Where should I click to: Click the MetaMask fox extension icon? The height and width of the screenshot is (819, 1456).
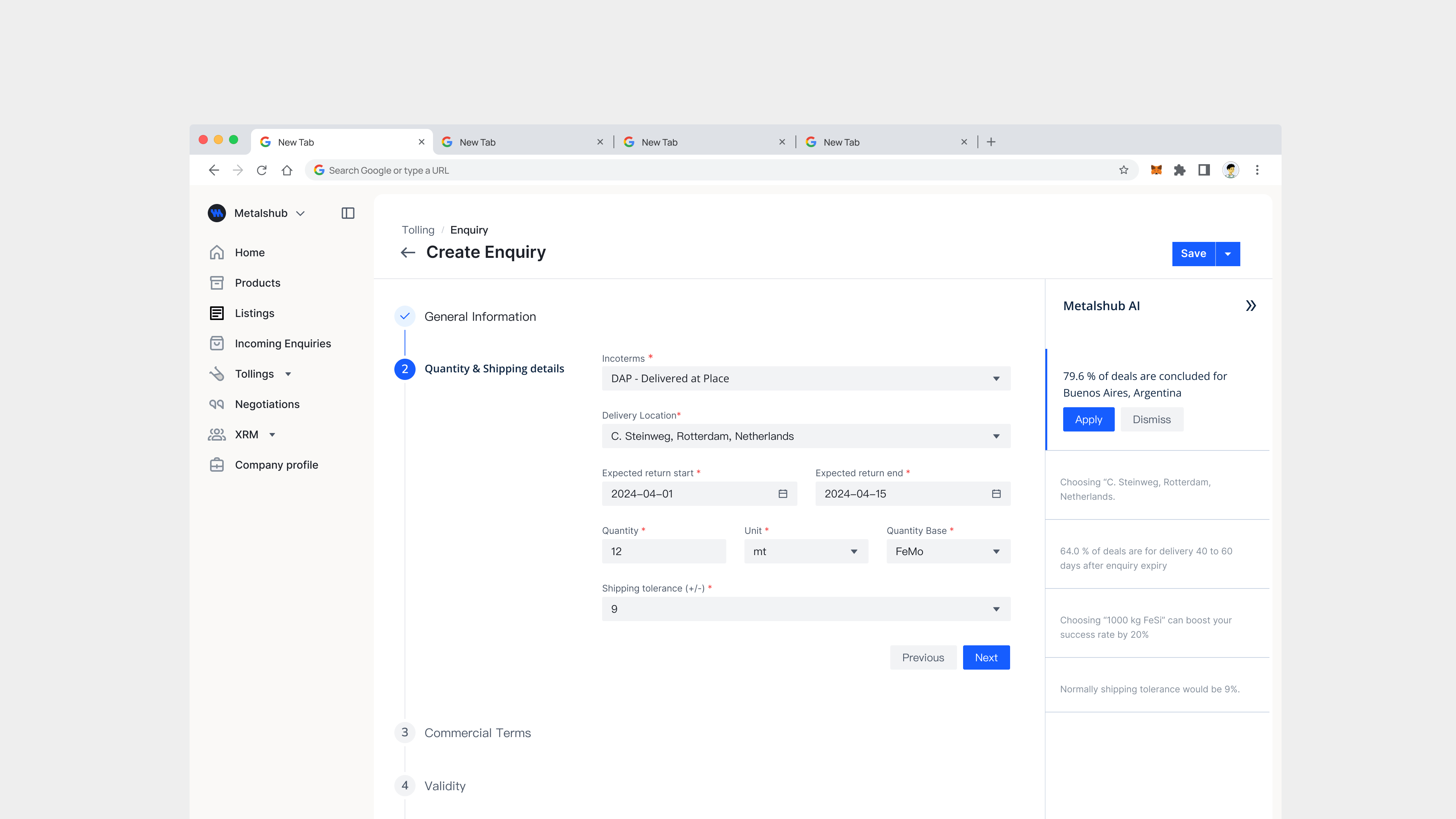[x=1156, y=170]
